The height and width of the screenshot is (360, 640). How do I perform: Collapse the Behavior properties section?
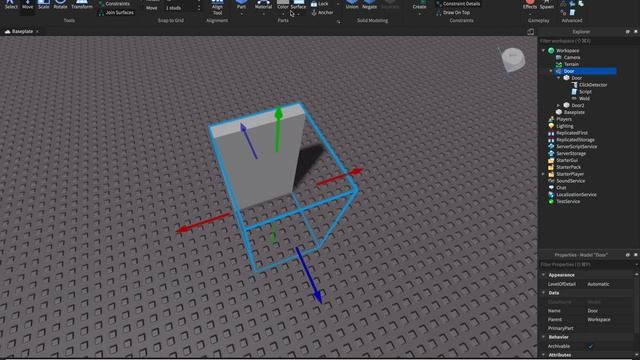[x=544, y=337]
